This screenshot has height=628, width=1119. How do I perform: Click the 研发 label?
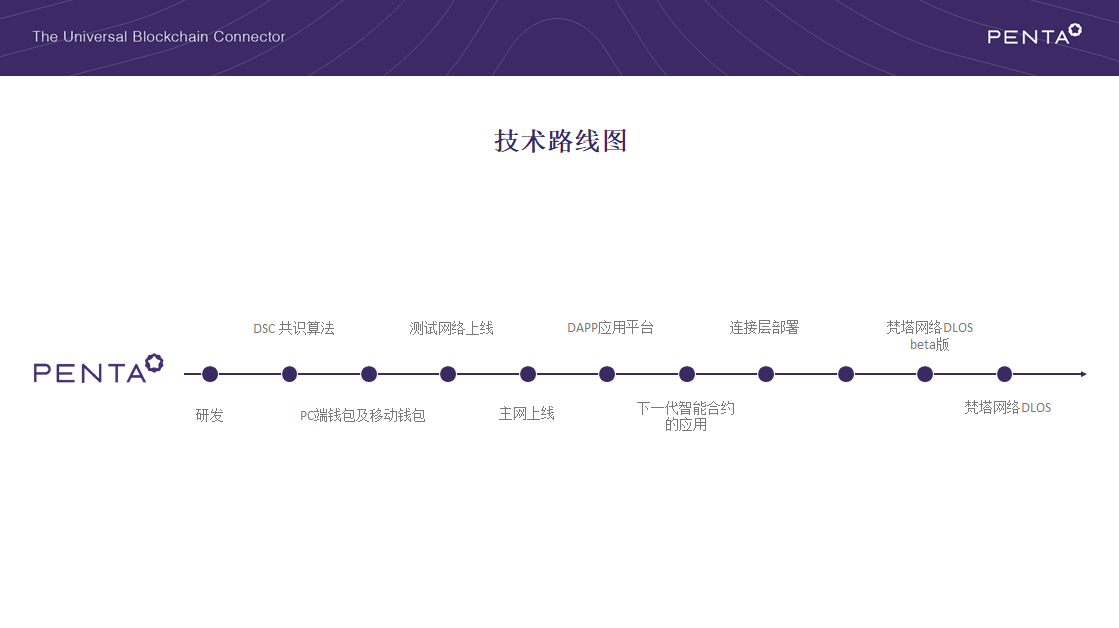click(x=210, y=415)
